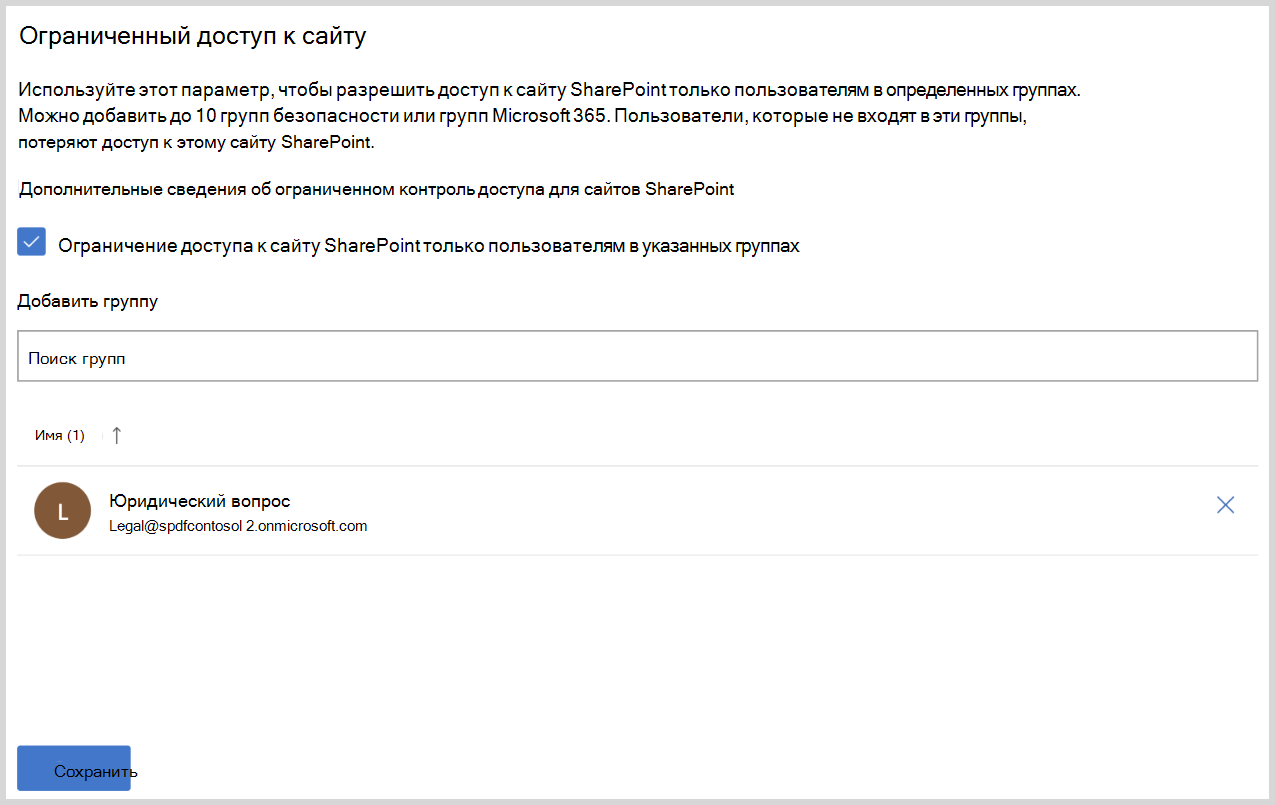Open the Дополнительные сведения об ограниченном контроле доступа link
This screenshot has width=1275, height=805.
[x=377, y=189]
